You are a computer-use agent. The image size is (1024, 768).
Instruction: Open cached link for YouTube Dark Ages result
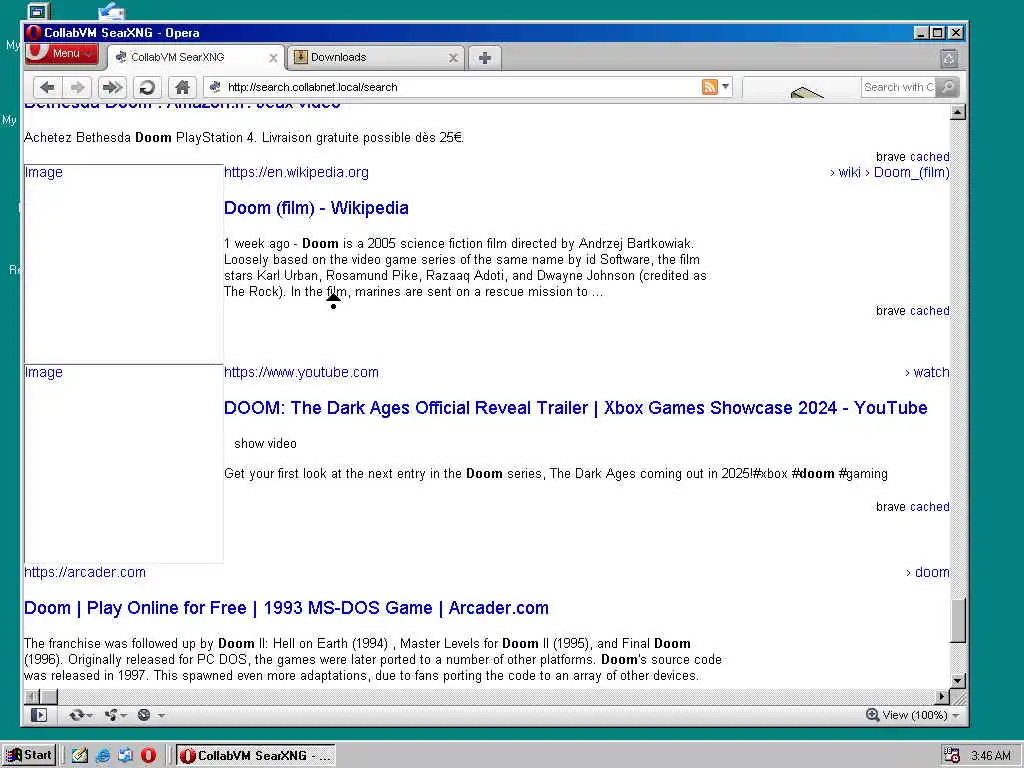[x=930, y=507]
